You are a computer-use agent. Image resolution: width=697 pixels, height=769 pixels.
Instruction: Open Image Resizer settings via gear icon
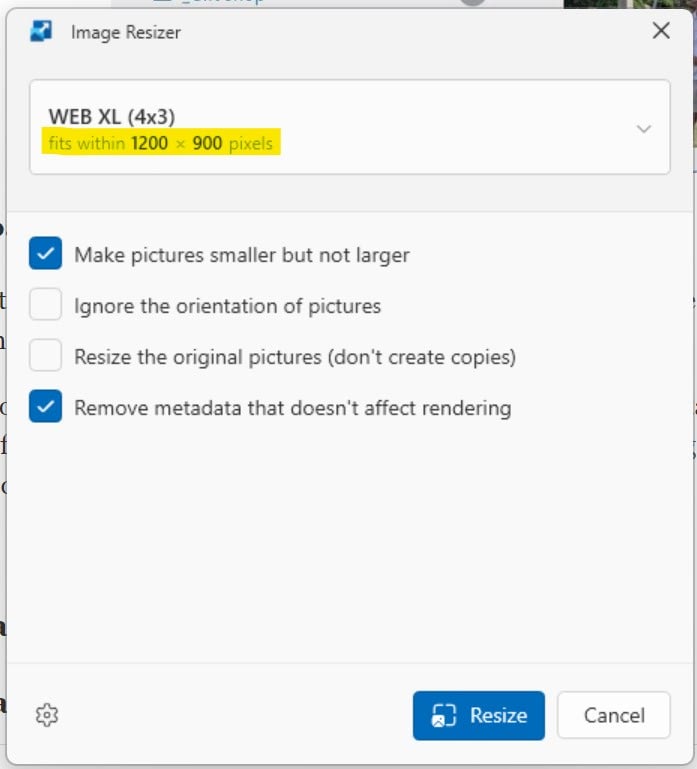[46, 715]
